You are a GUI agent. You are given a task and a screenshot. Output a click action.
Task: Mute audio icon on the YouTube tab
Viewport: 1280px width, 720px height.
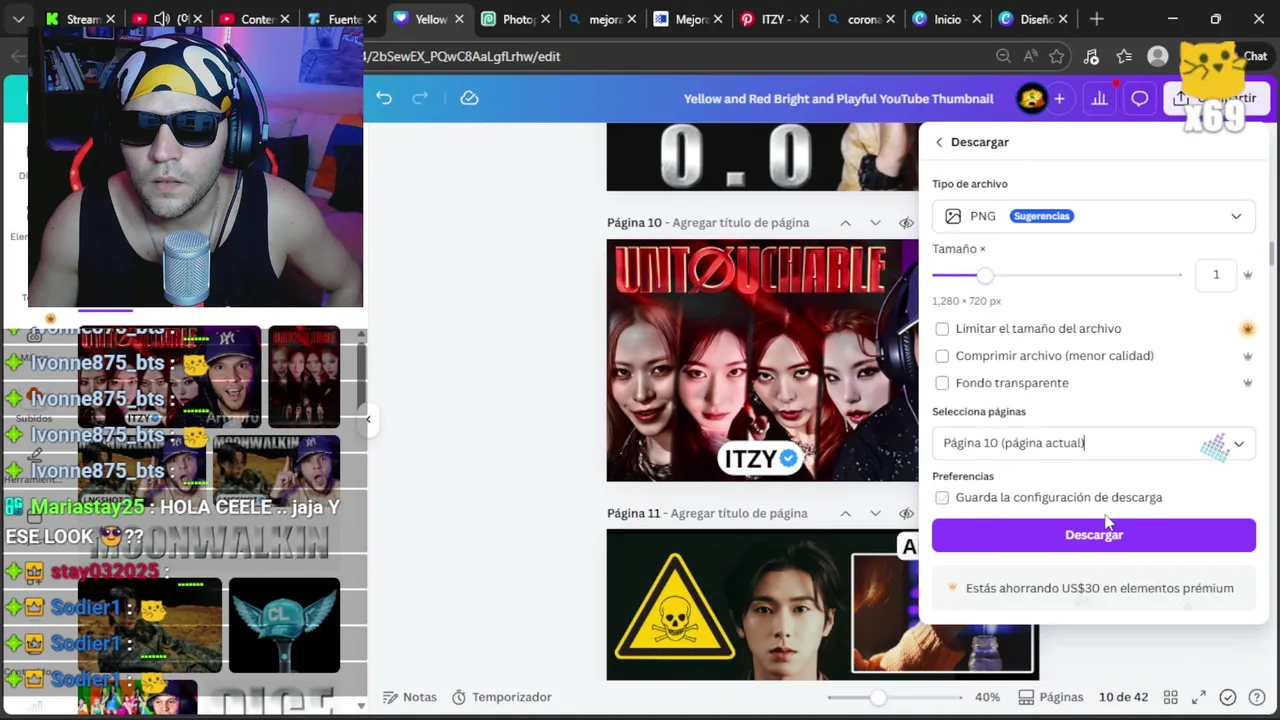(161, 19)
